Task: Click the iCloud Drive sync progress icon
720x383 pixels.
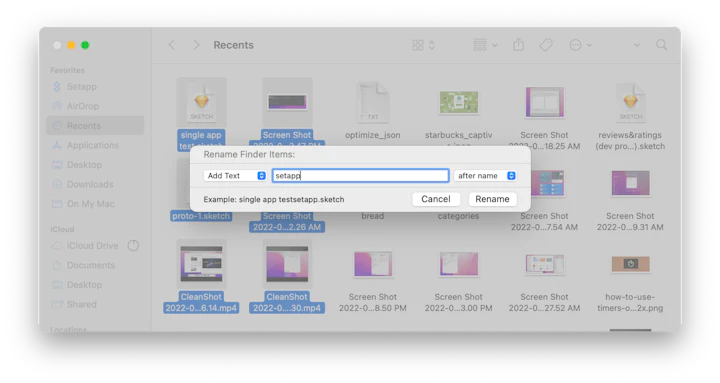Action: pyautogui.click(x=133, y=246)
